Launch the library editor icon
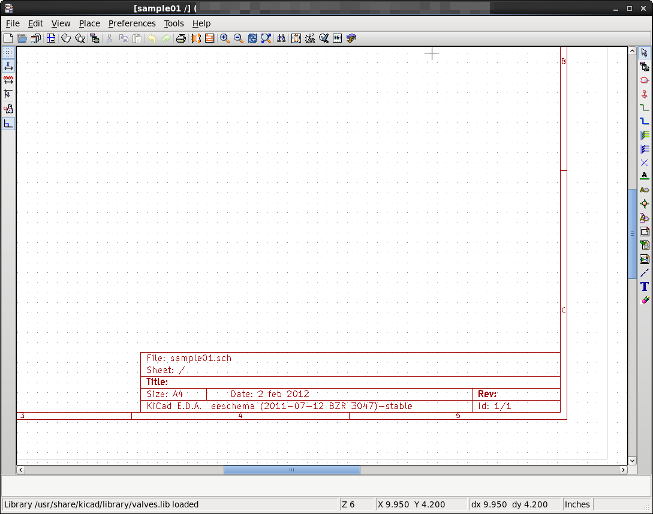This screenshot has width=653, height=514. [66, 38]
